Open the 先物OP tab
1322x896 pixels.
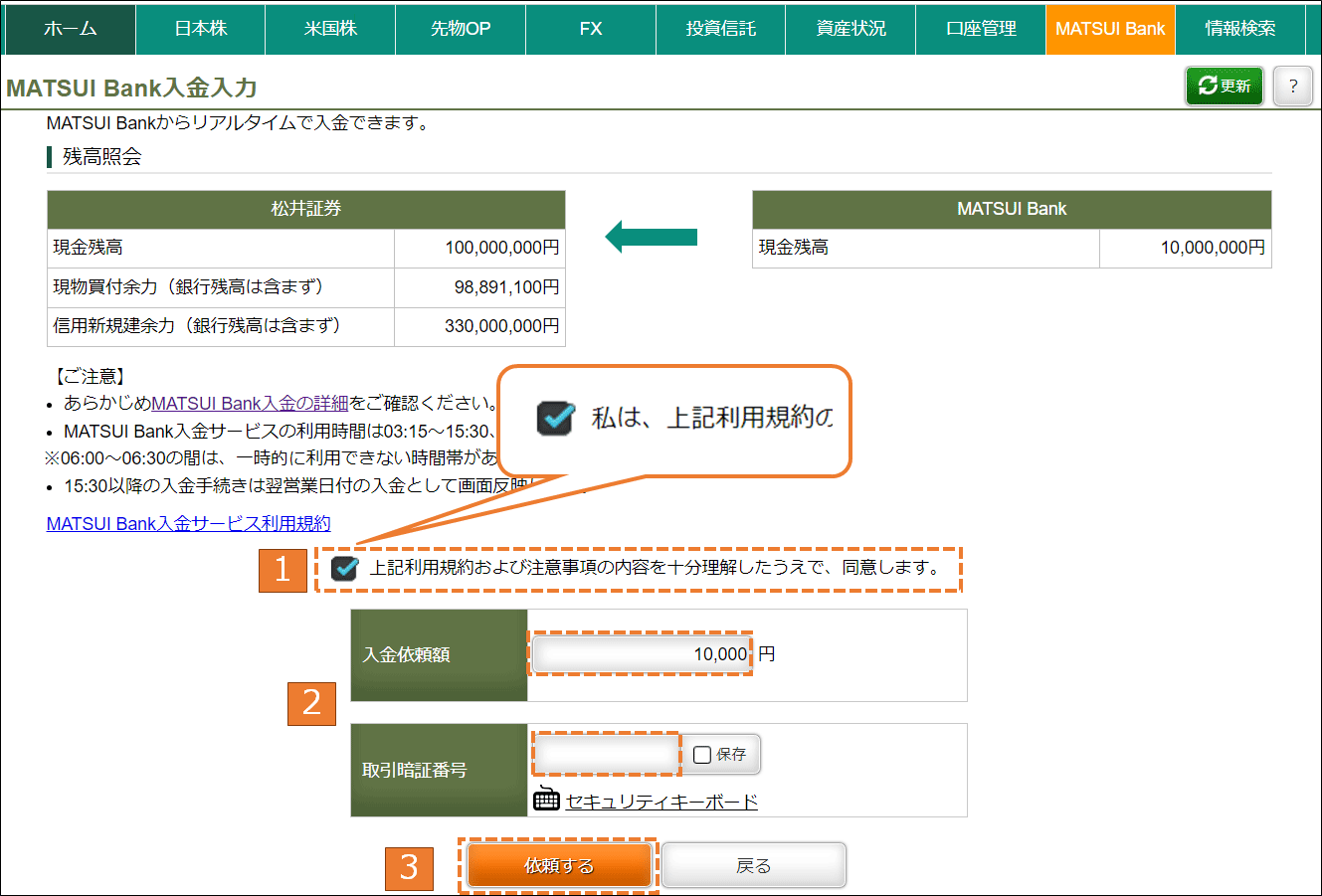tap(461, 29)
